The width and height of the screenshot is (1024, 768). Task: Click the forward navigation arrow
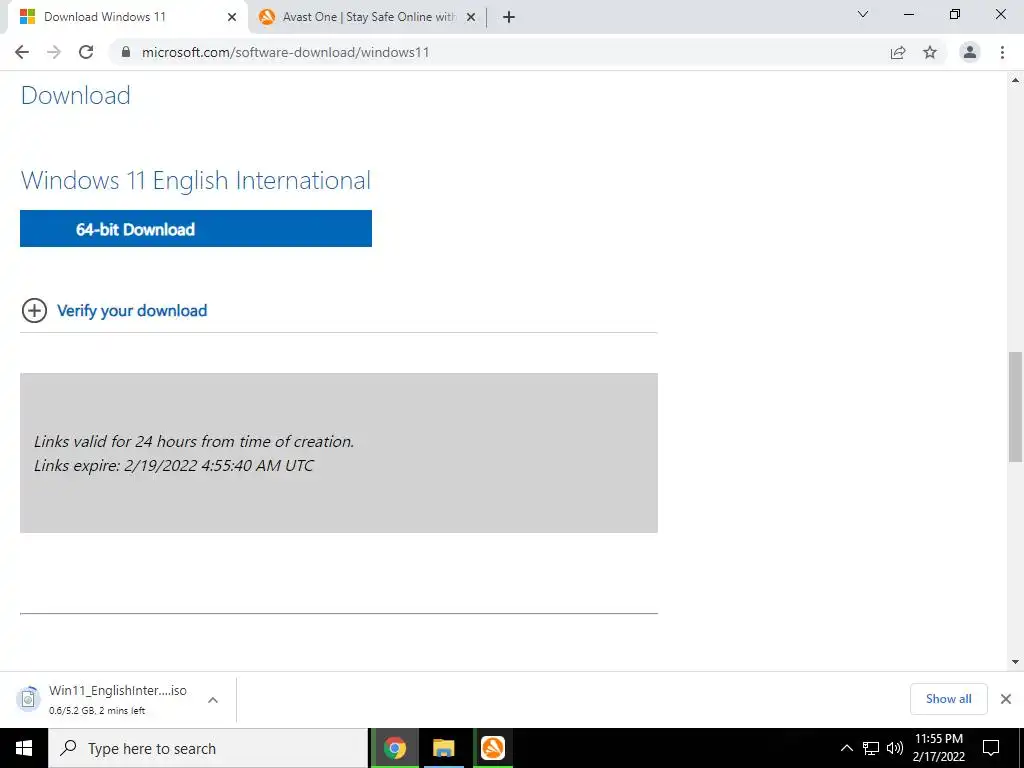coord(54,52)
